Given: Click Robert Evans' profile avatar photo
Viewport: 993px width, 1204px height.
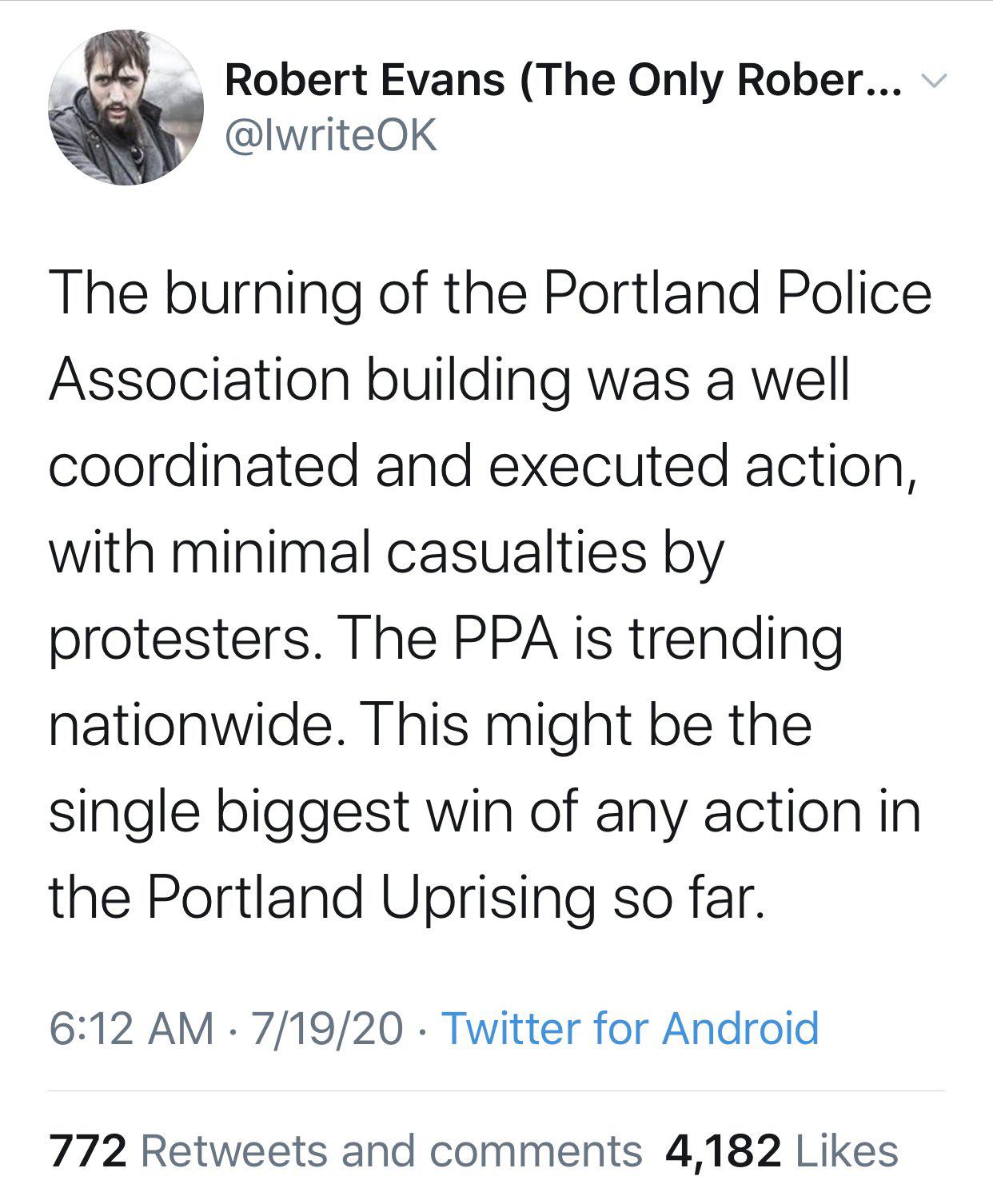Looking at the screenshot, I should [x=126, y=108].
